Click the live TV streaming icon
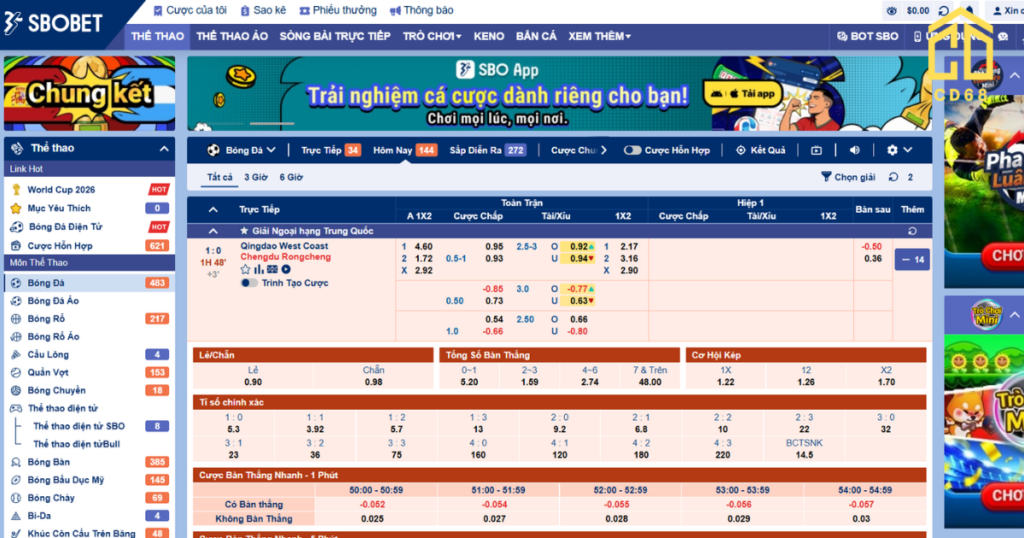 click(816, 150)
